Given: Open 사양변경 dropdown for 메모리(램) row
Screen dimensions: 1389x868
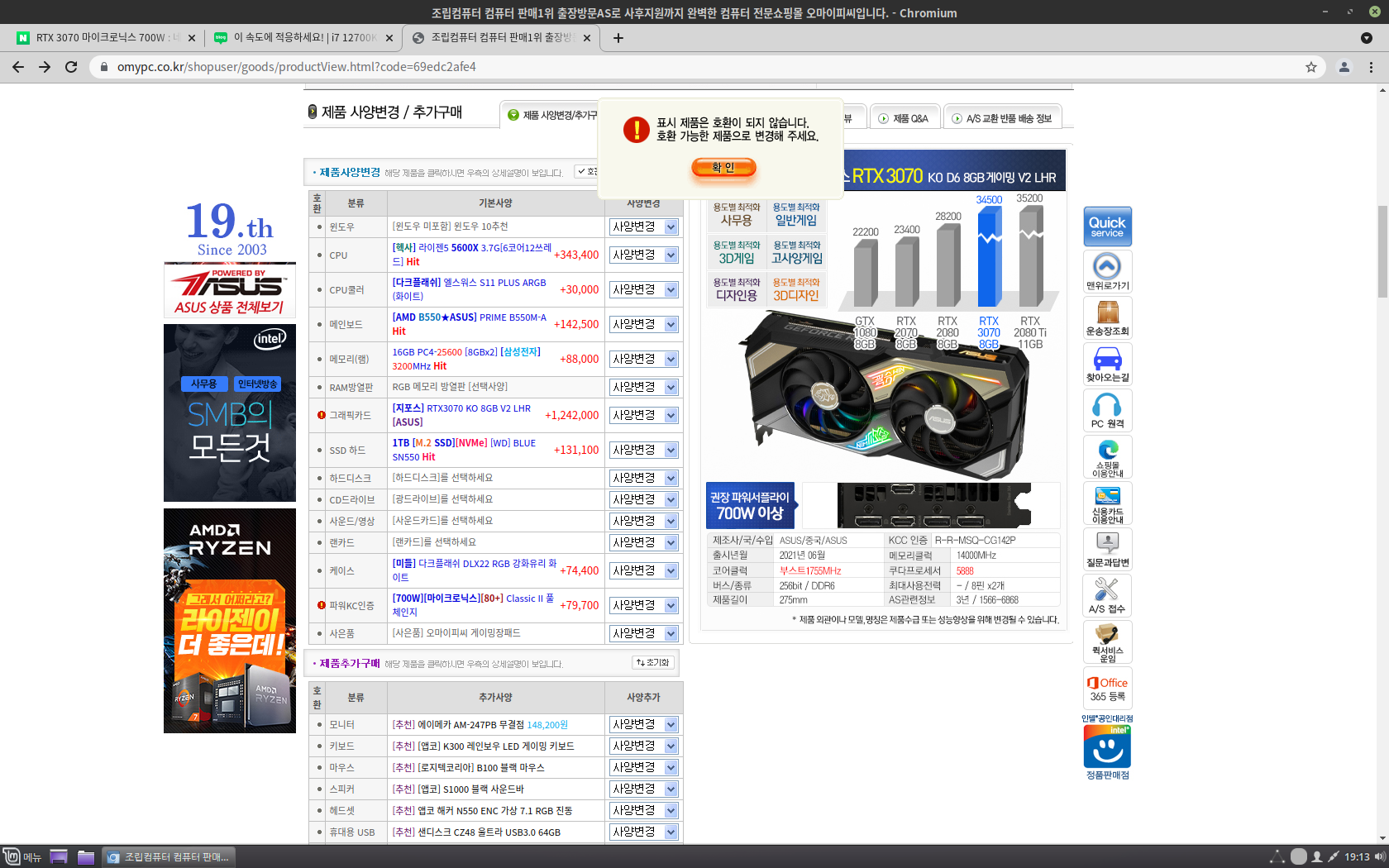Looking at the screenshot, I should 644,359.
